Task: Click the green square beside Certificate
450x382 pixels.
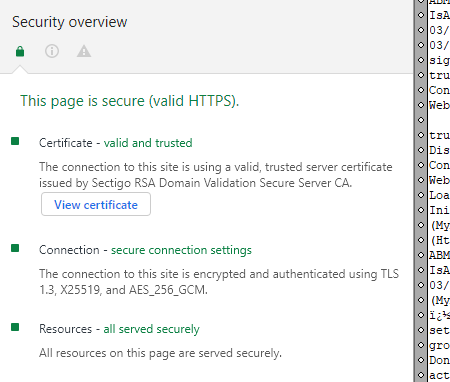Action: (15, 141)
